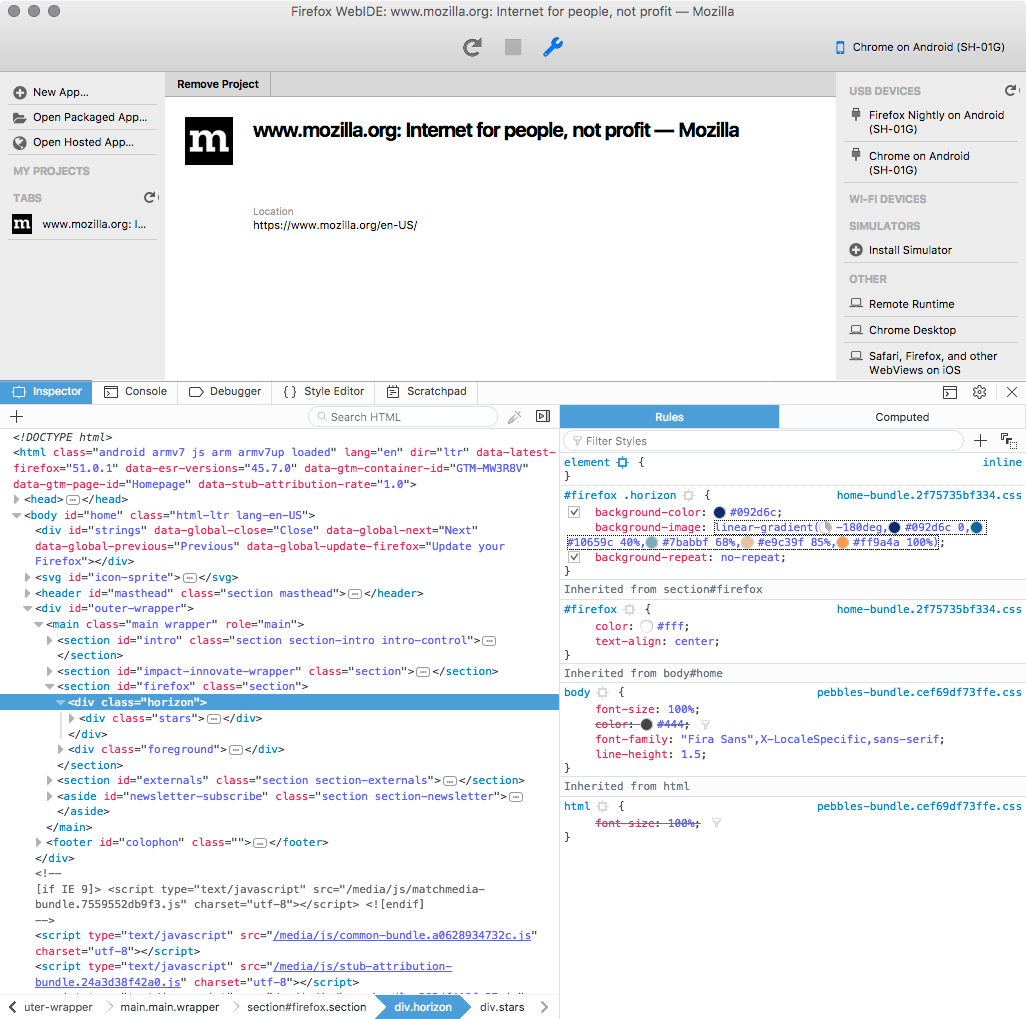
Task: Click the plus icon beside Install Simulator
Action: [856, 250]
